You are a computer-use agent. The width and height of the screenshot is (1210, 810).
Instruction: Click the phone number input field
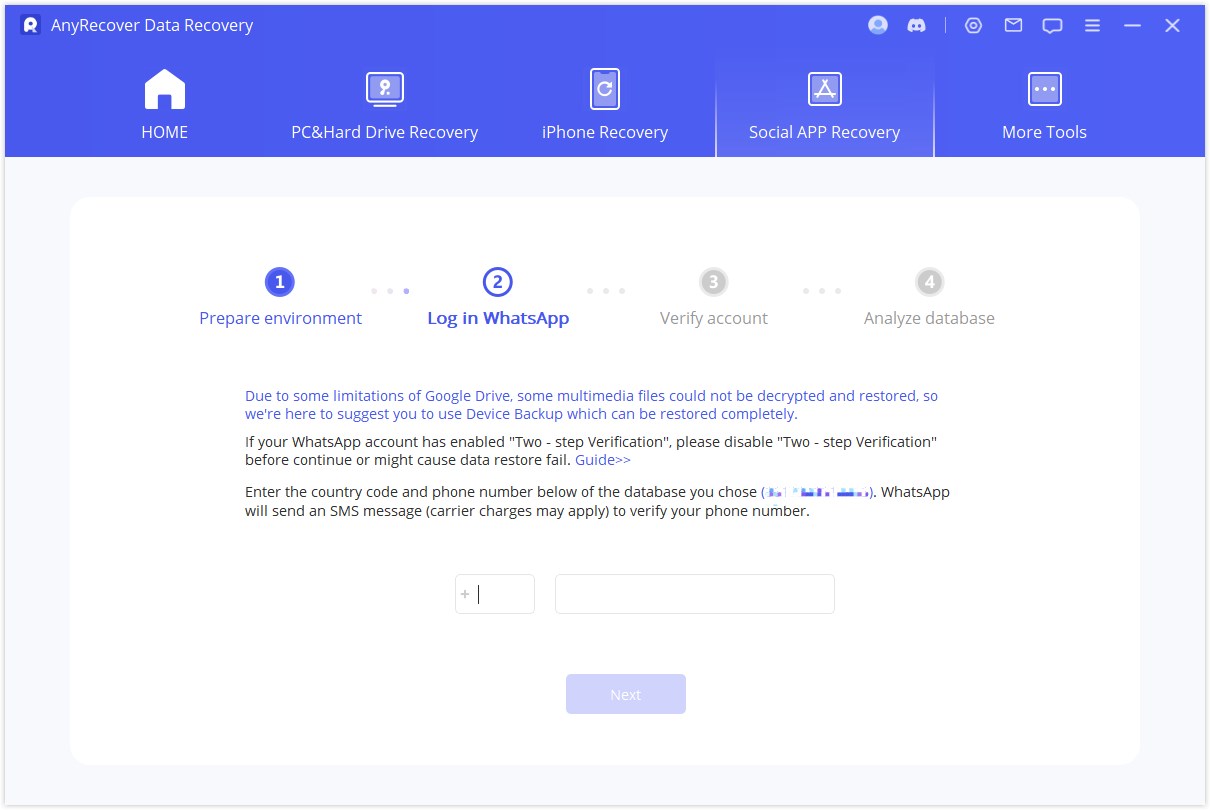694,593
